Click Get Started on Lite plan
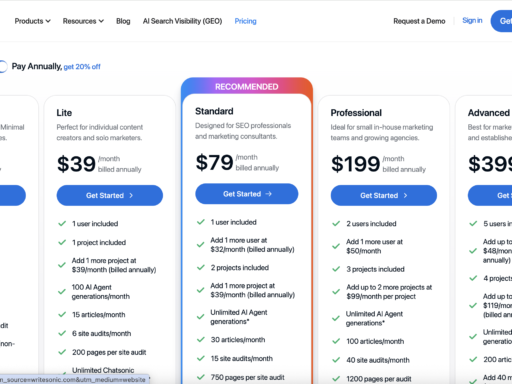512x384 pixels. (x=110, y=195)
